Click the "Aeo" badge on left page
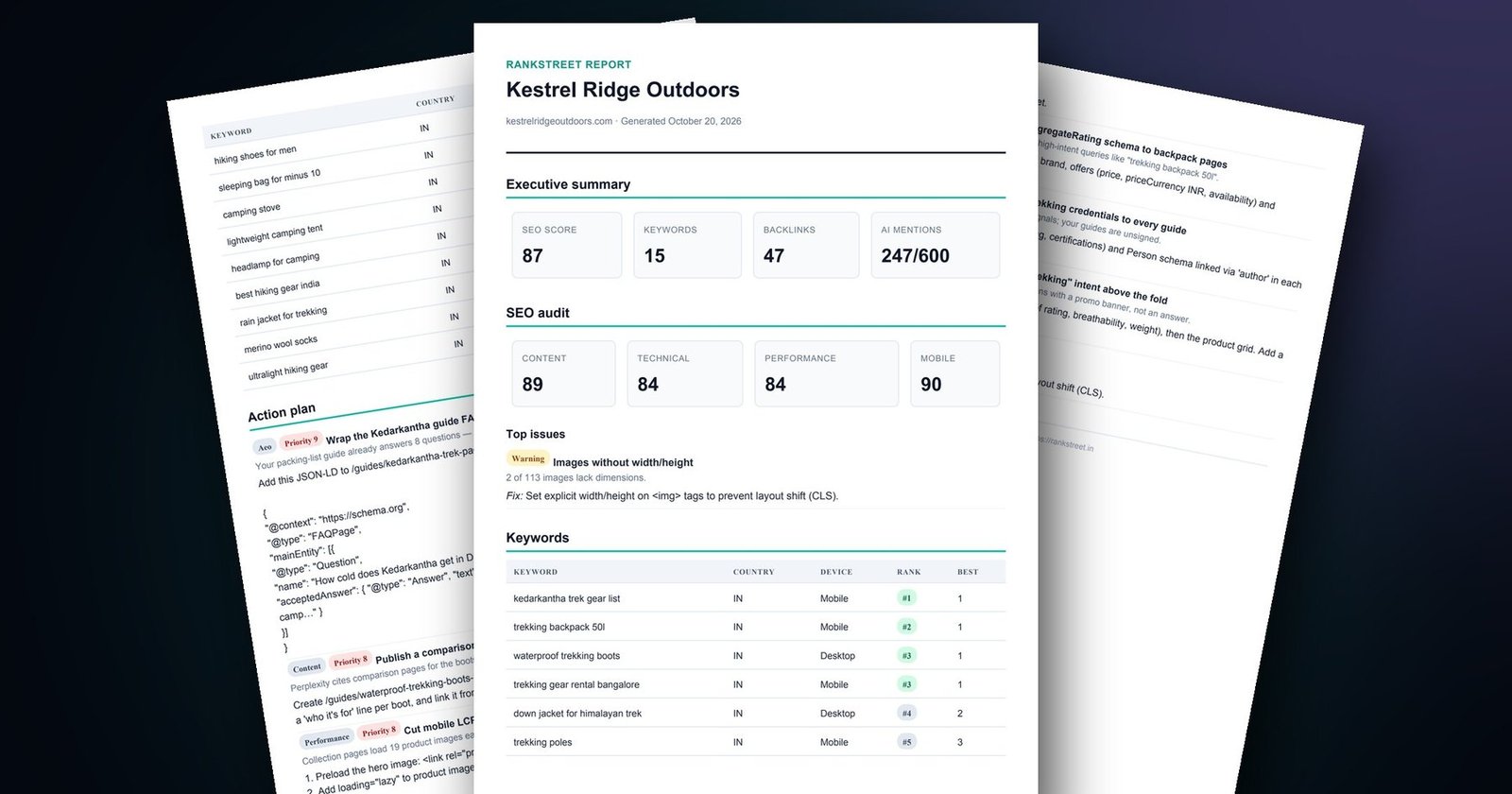Screen dimensions: 1512x794 click(x=265, y=447)
